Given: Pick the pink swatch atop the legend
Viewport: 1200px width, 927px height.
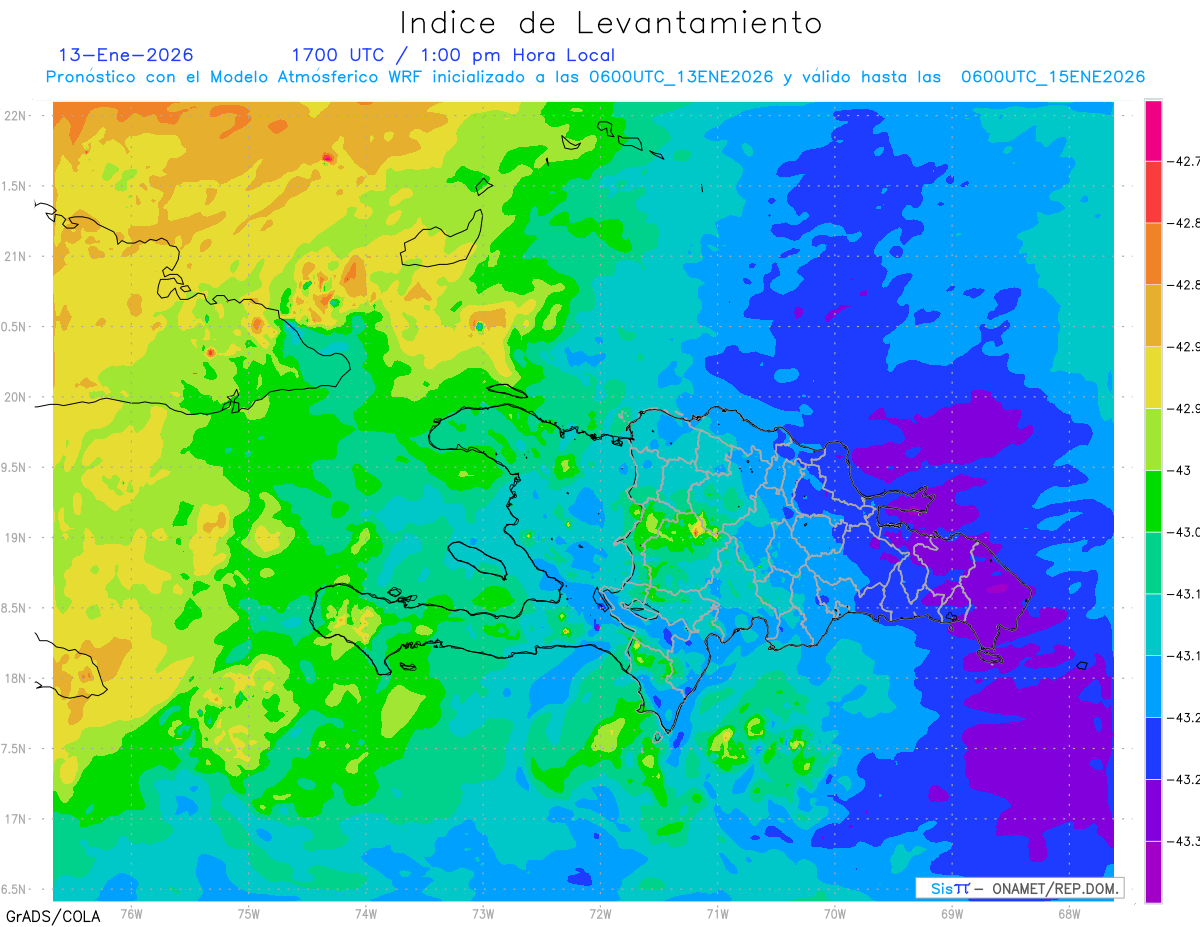Looking at the screenshot, I should coord(1153,131).
